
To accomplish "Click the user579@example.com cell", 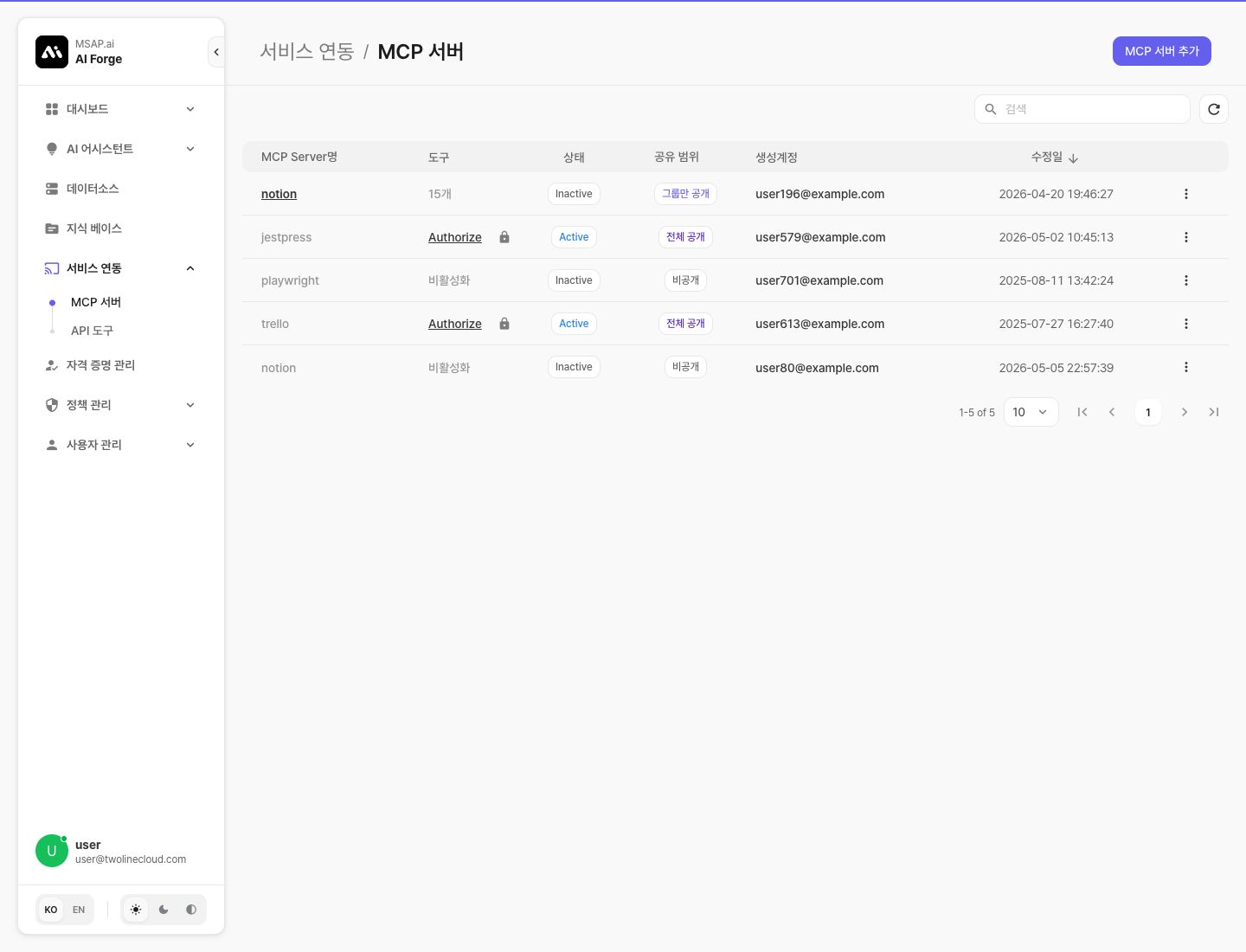I will [x=820, y=237].
